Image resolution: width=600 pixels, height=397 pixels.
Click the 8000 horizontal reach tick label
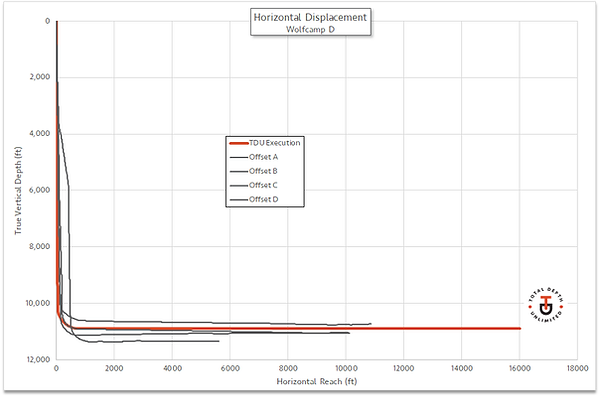click(x=288, y=368)
